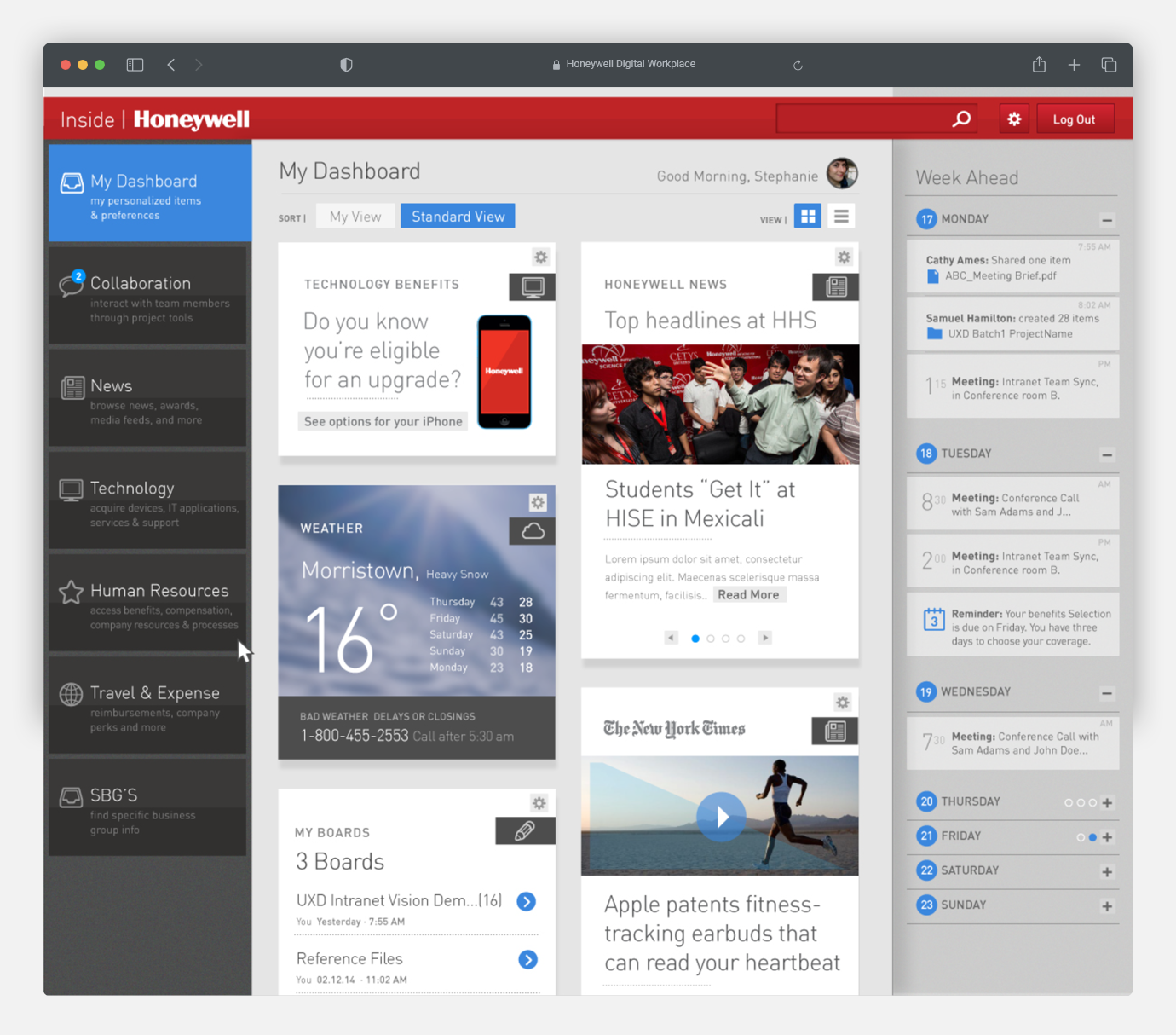Select list view layout icon
The image size is (1176, 1035).
(x=841, y=217)
